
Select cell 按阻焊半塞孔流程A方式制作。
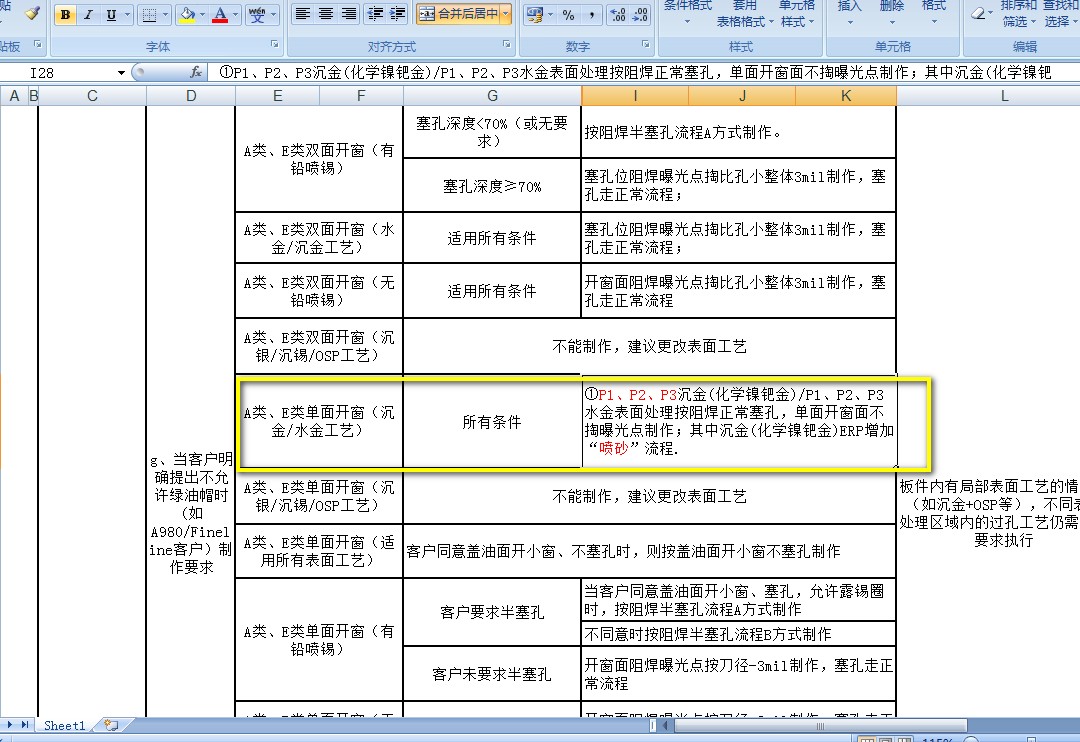click(x=738, y=132)
